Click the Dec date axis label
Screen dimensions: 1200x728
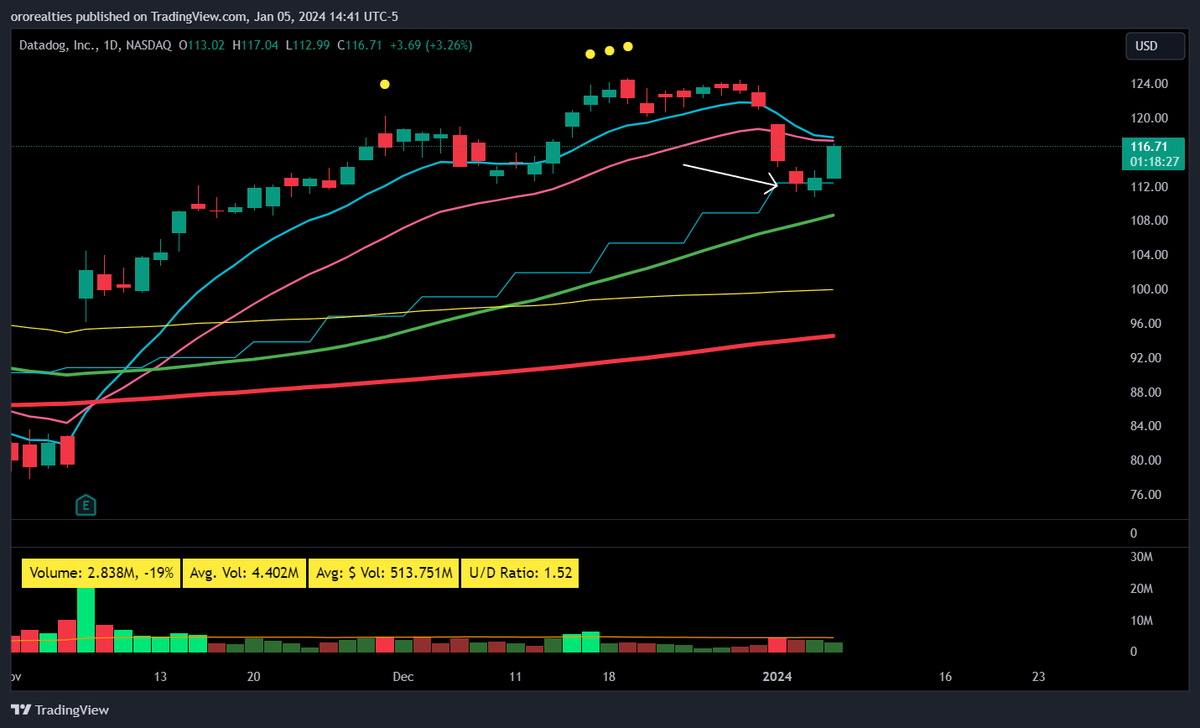(x=403, y=677)
